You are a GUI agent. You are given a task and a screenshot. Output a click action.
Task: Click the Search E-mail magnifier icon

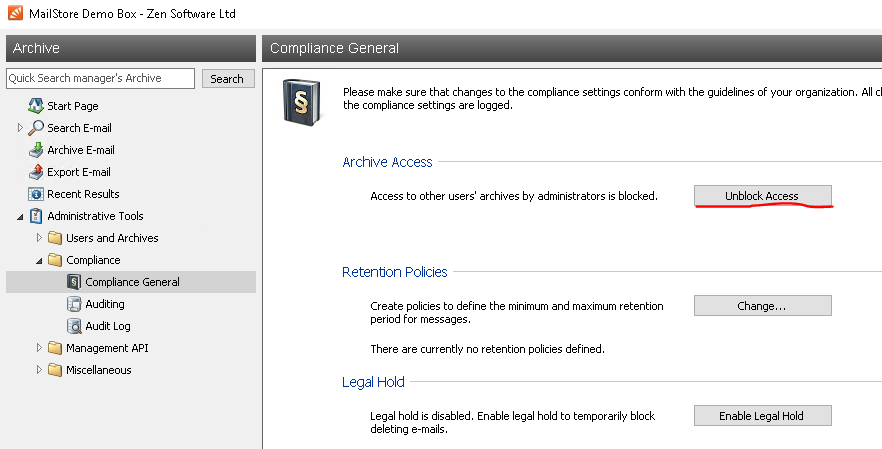click(35, 128)
